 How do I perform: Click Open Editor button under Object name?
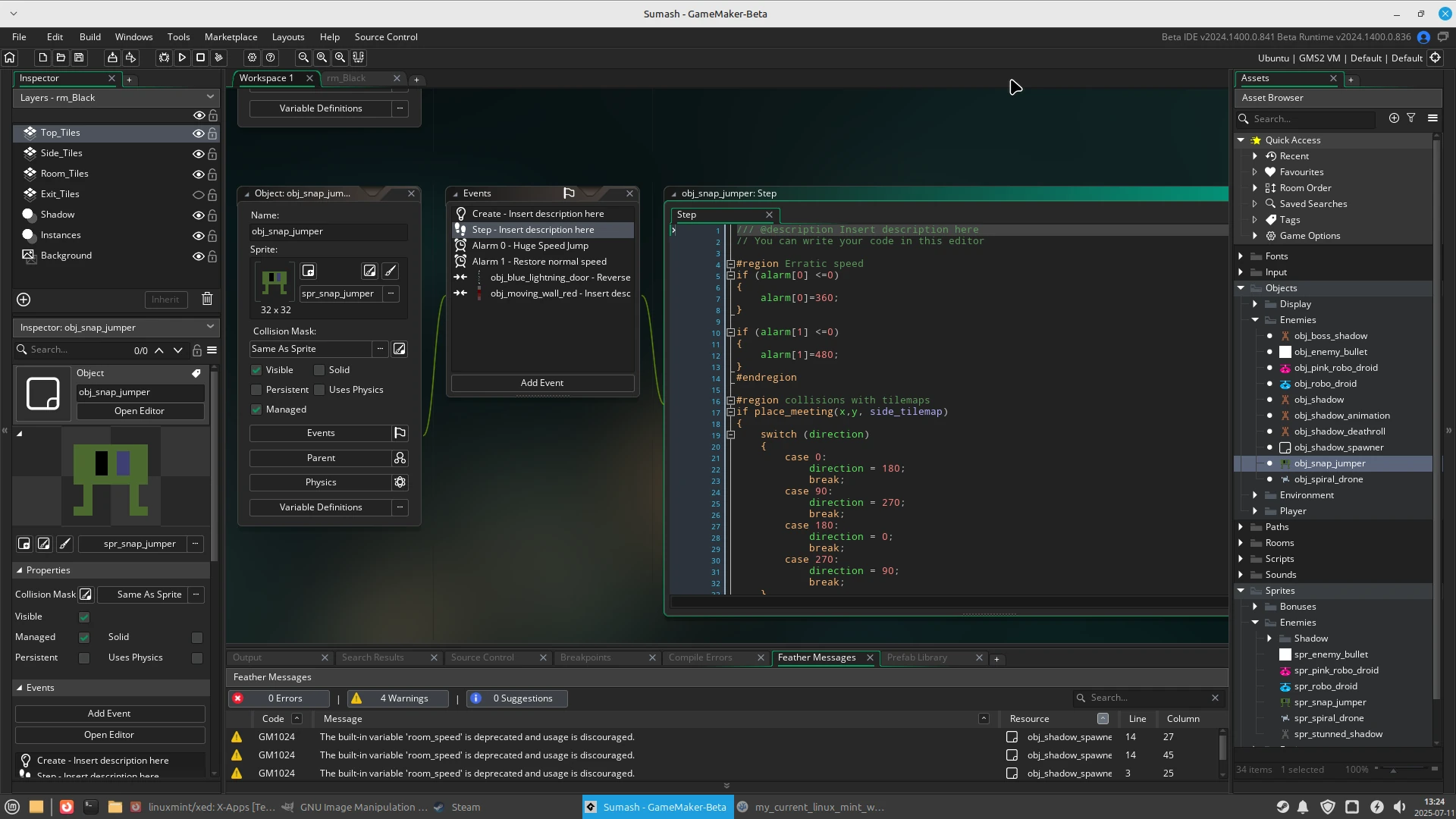click(140, 411)
